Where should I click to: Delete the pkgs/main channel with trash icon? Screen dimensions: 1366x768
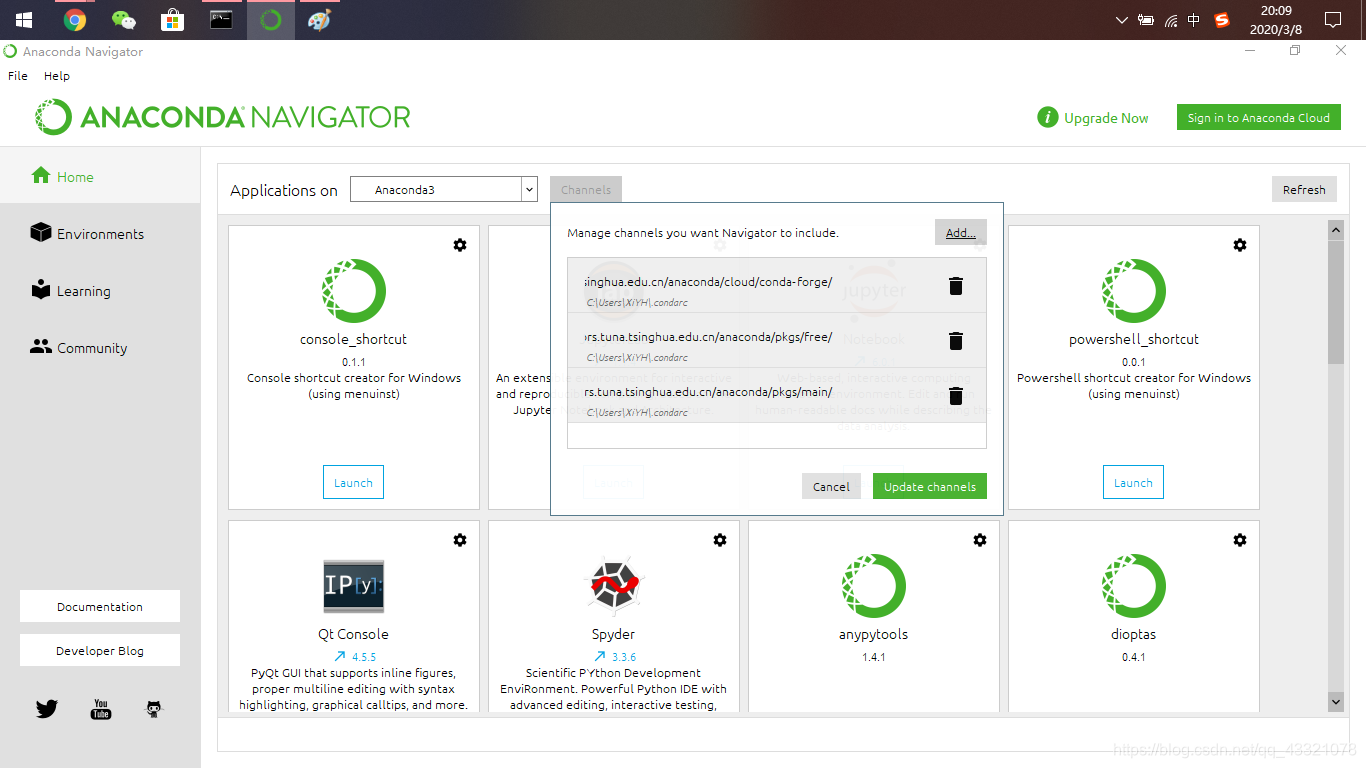point(955,396)
